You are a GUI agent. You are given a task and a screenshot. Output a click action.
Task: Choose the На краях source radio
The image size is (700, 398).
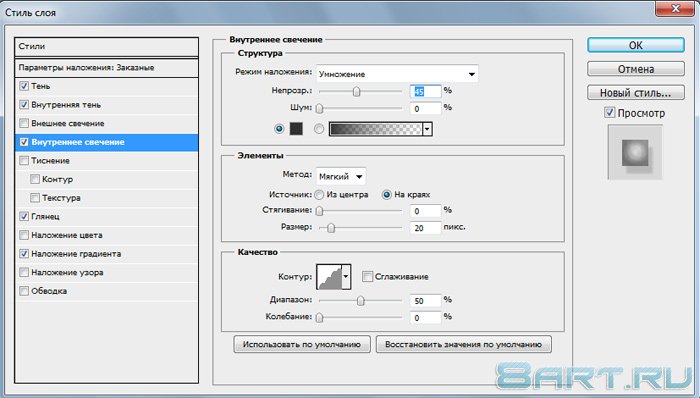387,195
